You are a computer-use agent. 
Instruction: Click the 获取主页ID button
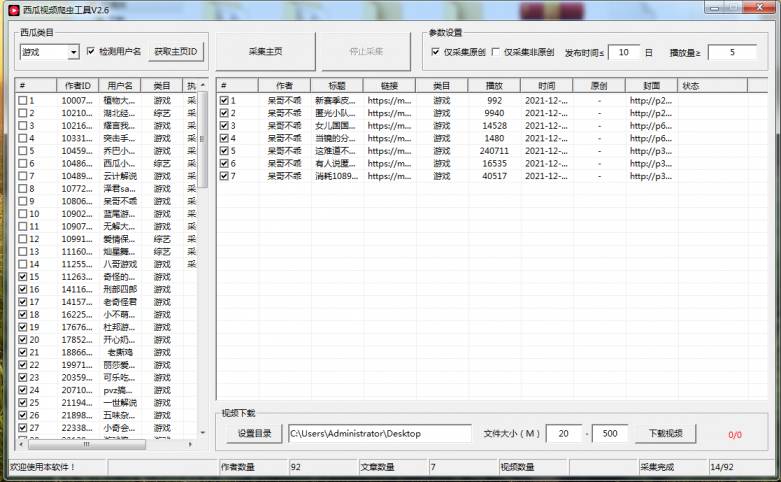click(176, 52)
